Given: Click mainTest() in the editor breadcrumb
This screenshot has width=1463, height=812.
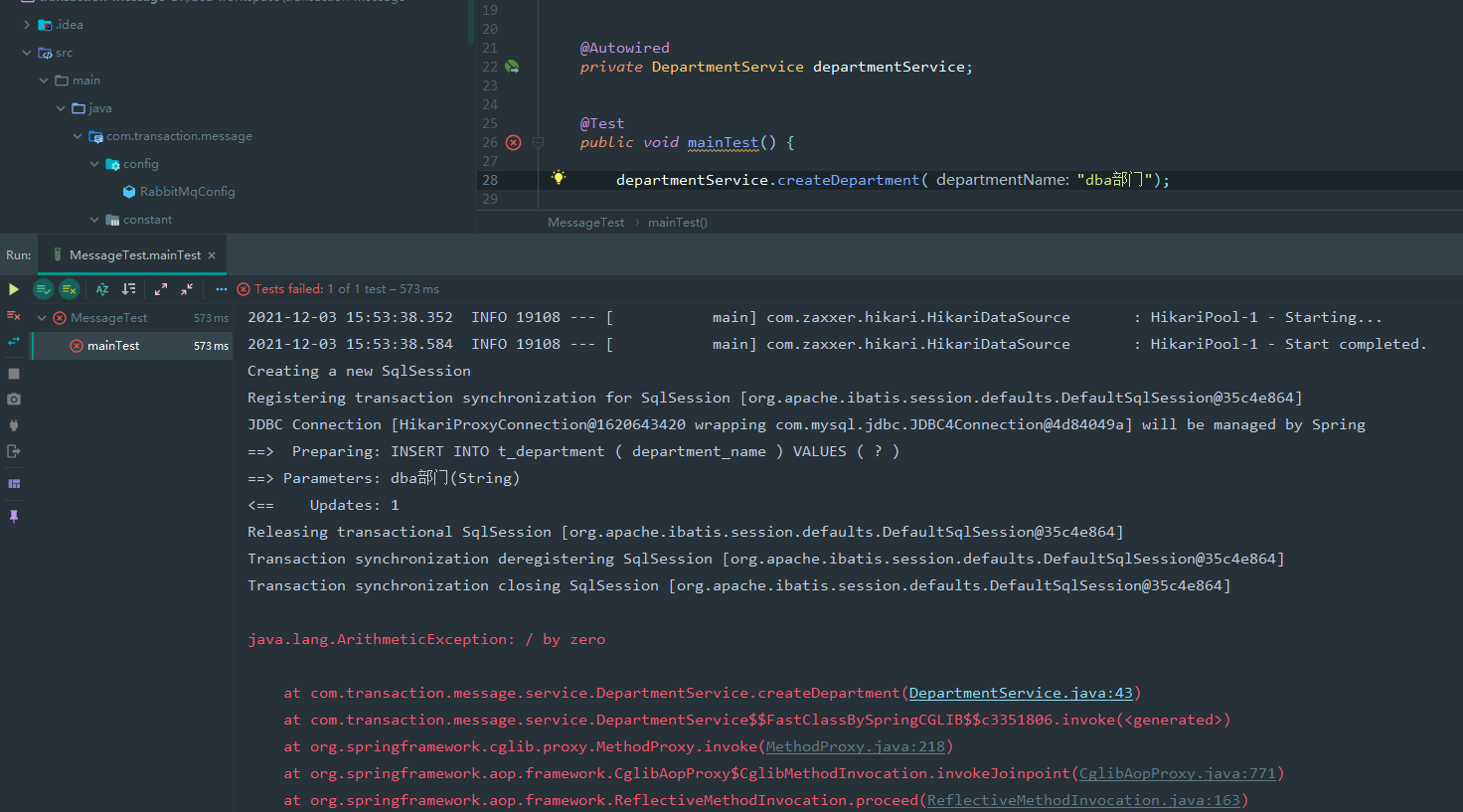Looking at the screenshot, I should (x=678, y=223).
